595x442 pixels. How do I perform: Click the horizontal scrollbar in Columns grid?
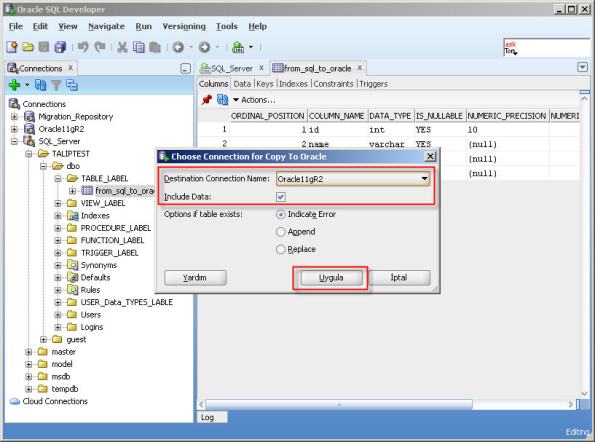tap(339, 404)
